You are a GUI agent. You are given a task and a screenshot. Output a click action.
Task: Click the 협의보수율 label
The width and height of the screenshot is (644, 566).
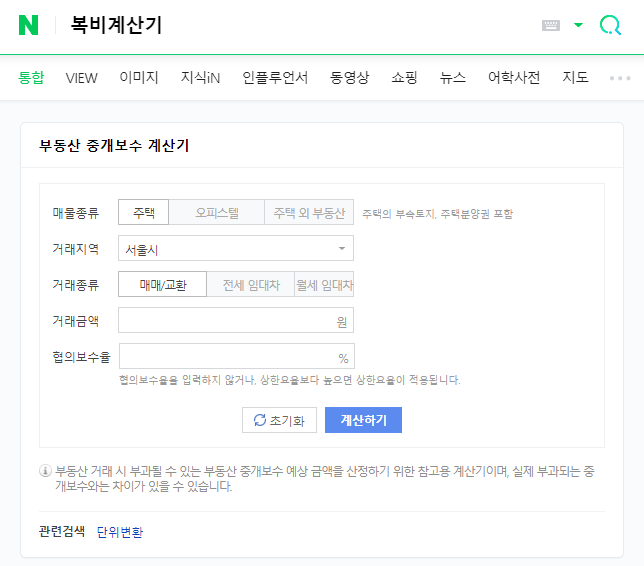[x=81, y=357]
